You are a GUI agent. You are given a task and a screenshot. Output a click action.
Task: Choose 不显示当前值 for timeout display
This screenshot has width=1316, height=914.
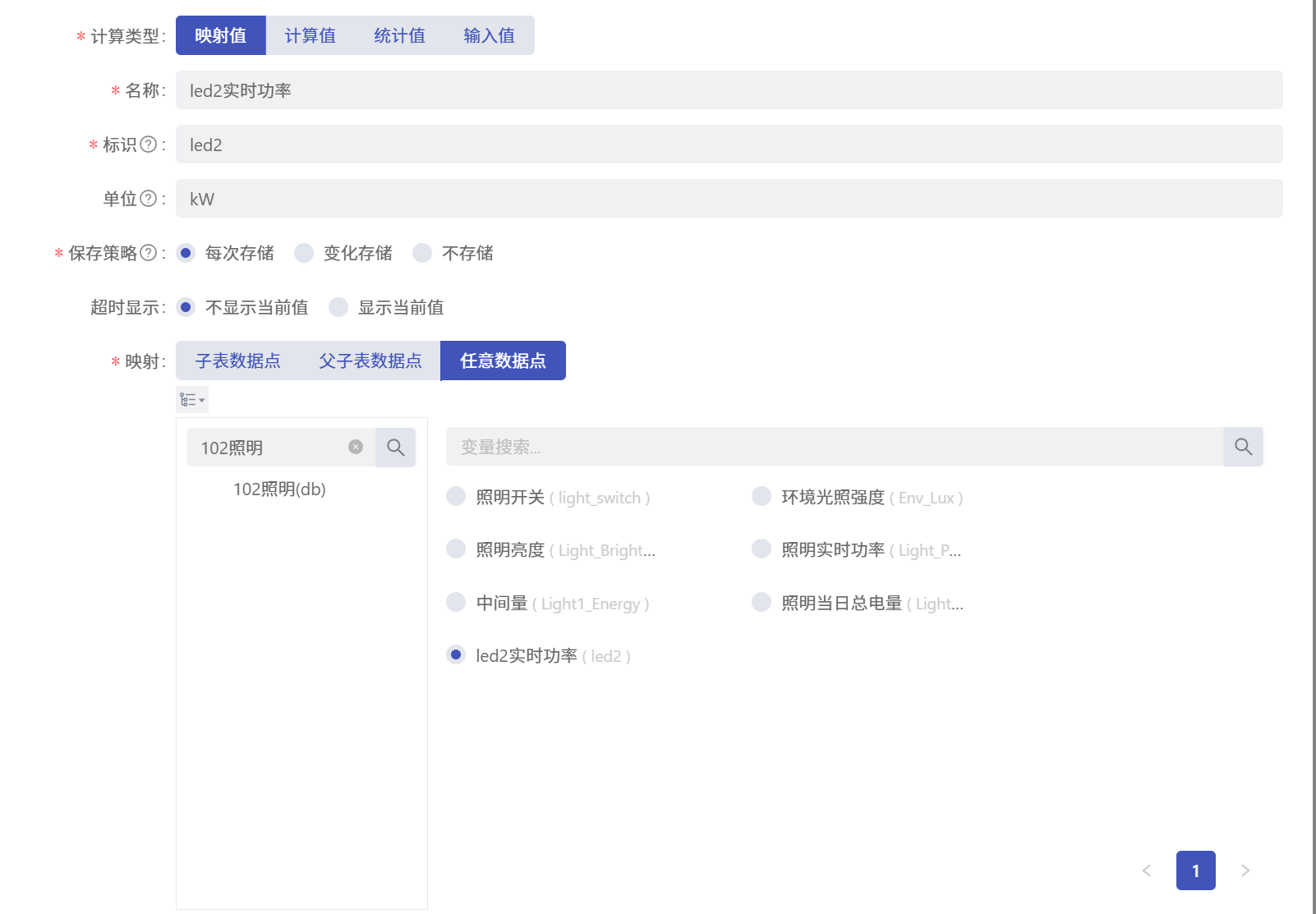[186, 307]
